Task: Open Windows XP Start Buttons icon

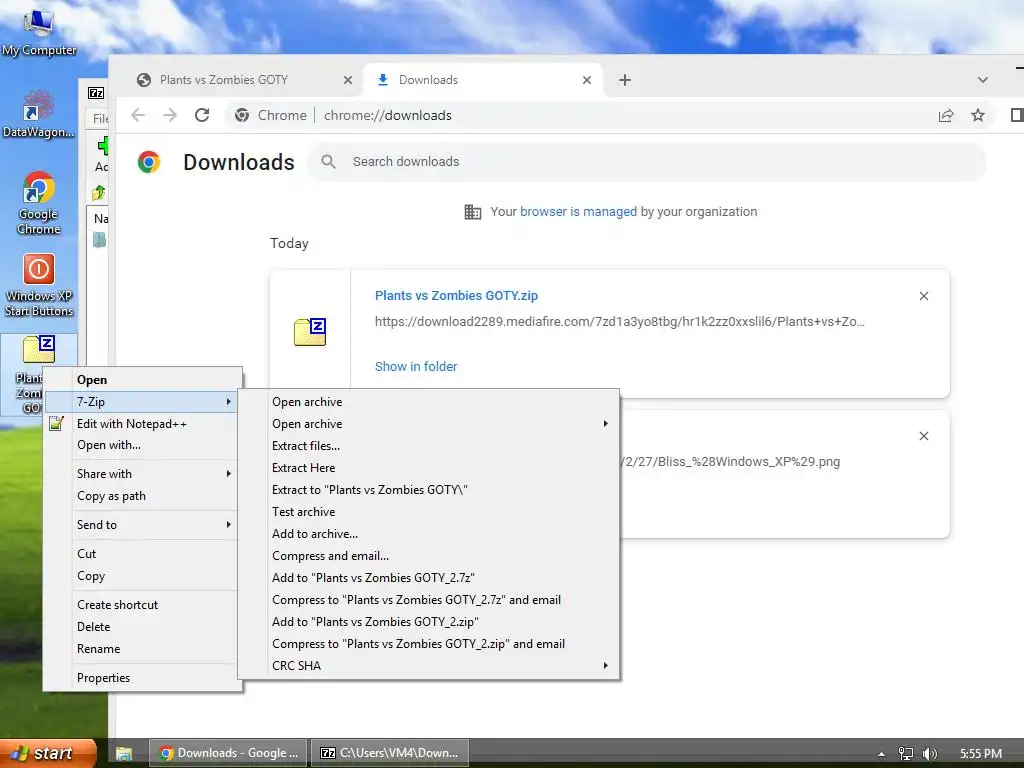Action: (x=39, y=285)
